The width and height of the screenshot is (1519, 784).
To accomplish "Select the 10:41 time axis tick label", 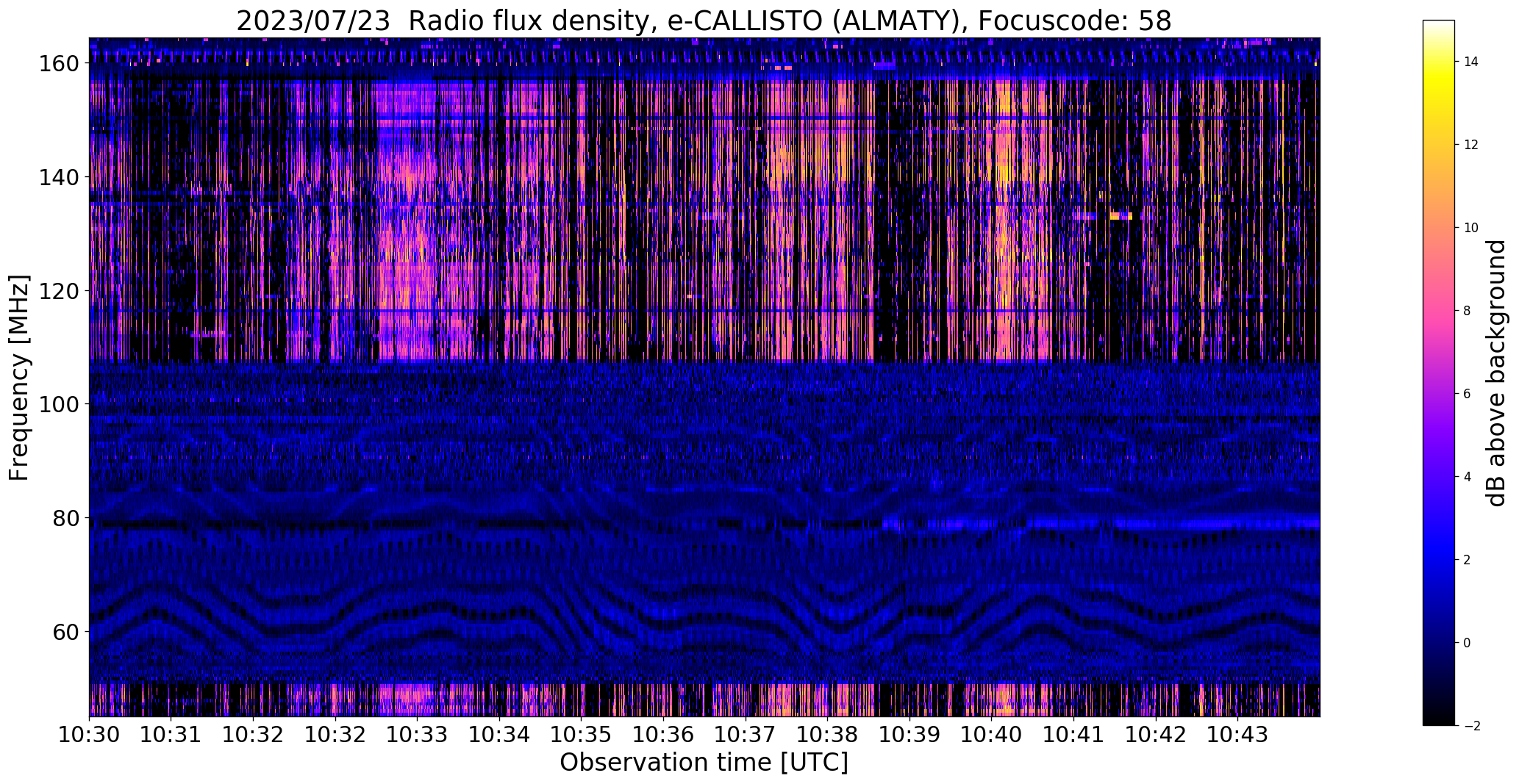I will point(1073,734).
